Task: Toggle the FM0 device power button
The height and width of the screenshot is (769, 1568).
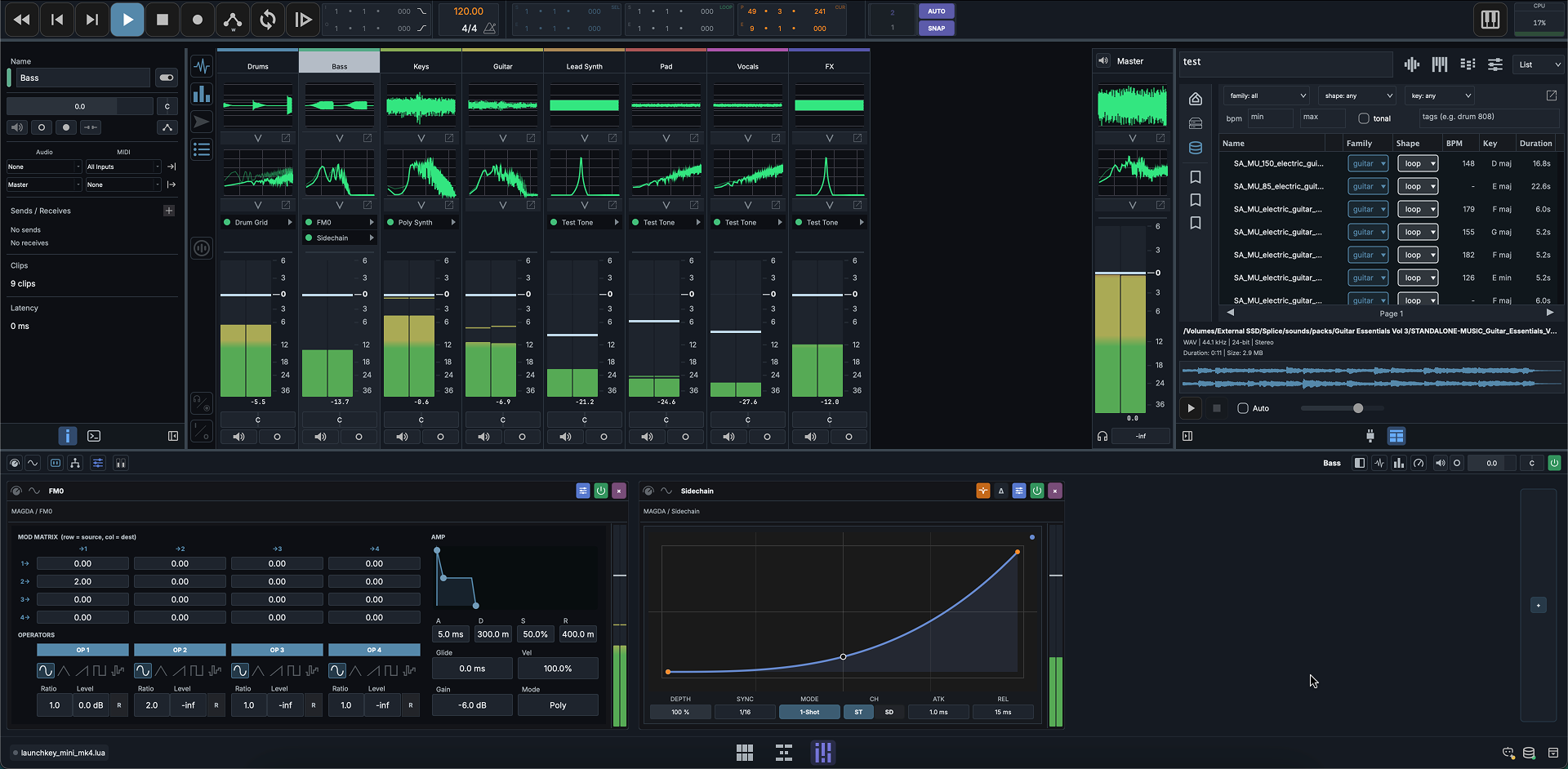Action: 601,491
